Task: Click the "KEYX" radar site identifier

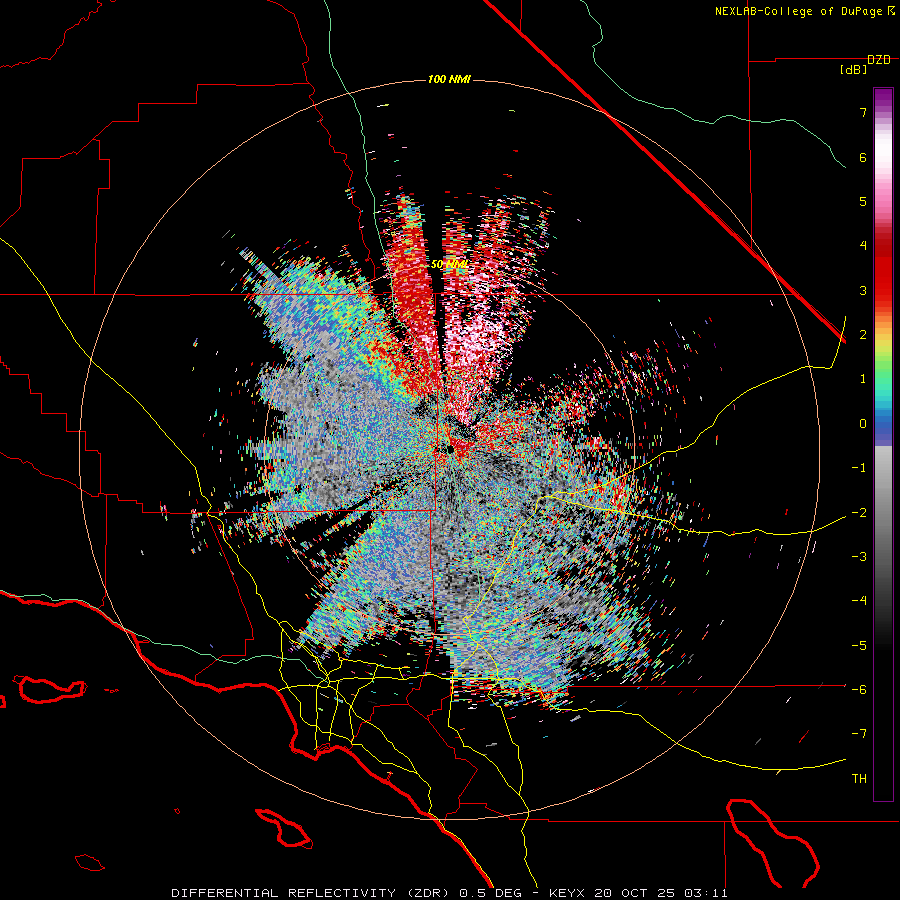Action: 567,893
